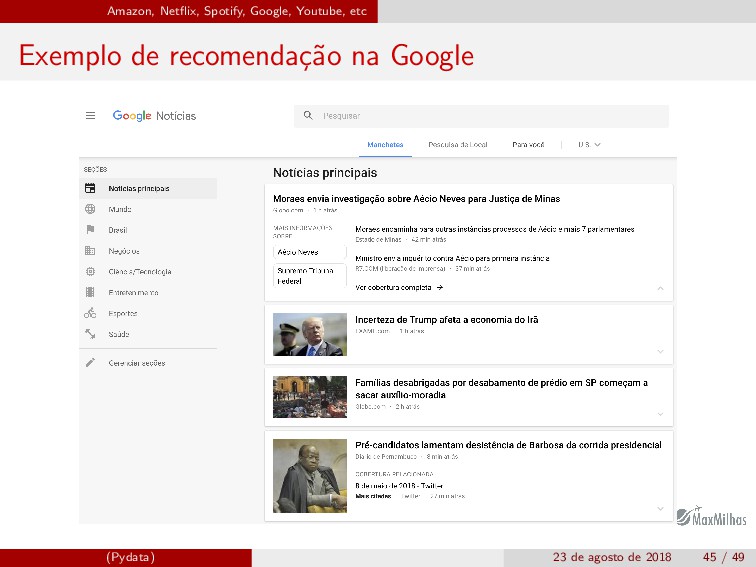Click the Notícias principais calendar icon
The height and width of the screenshot is (567, 756).
[x=90, y=188]
